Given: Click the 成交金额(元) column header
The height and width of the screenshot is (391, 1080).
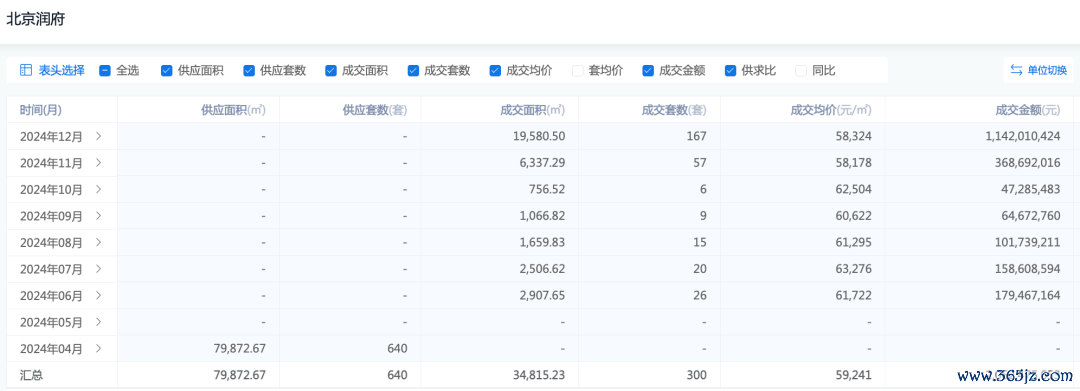Looking at the screenshot, I should [1028, 109].
